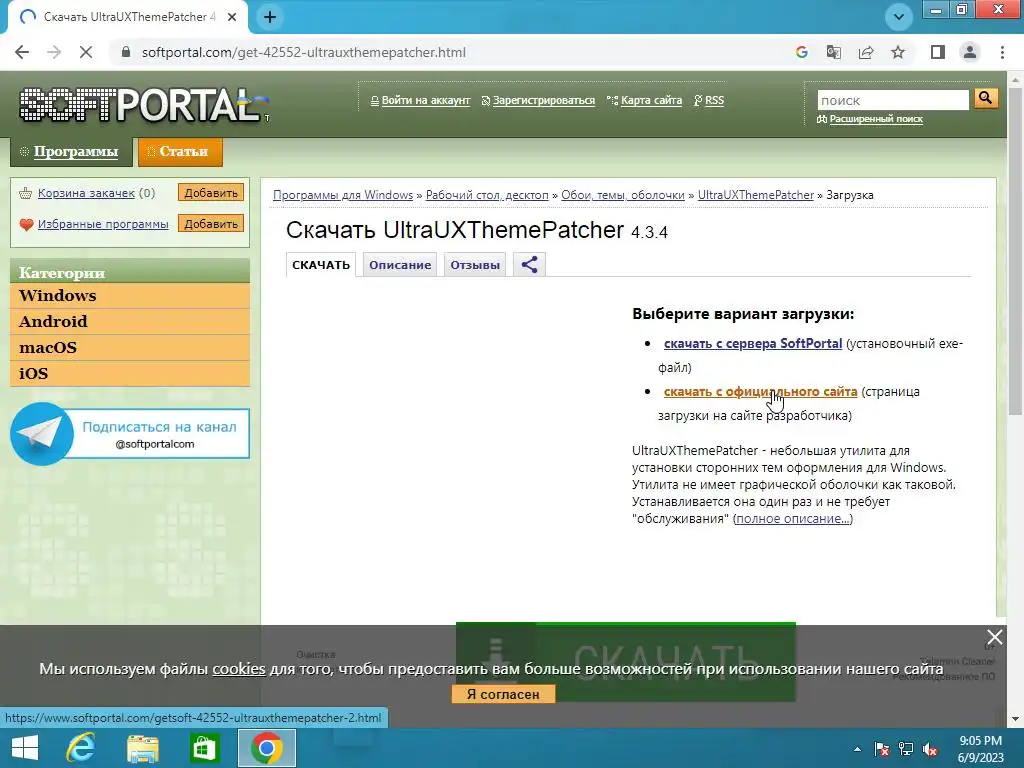Switch to the Отзывы tab
The height and width of the screenshot is (768, 1024).
coord(475,265)
